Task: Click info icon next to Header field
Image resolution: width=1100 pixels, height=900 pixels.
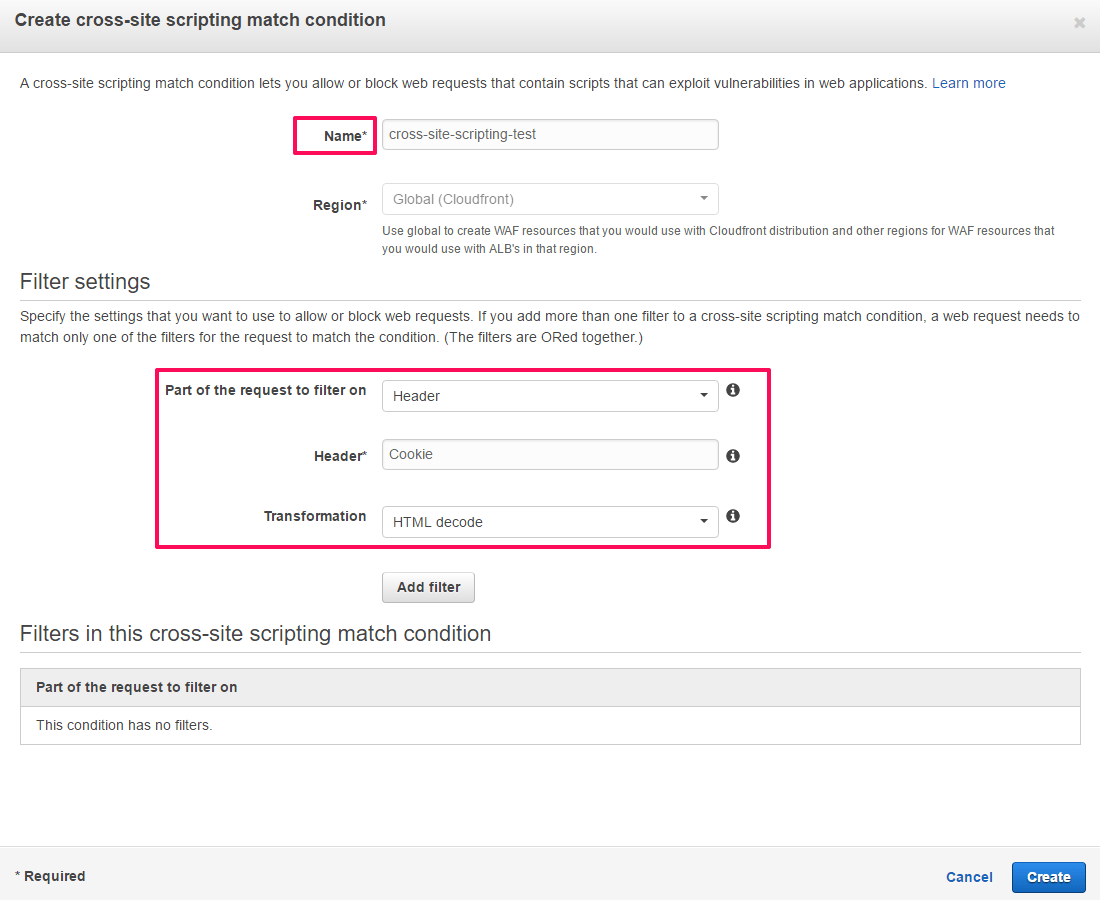Action: click(x=733, y=456)
